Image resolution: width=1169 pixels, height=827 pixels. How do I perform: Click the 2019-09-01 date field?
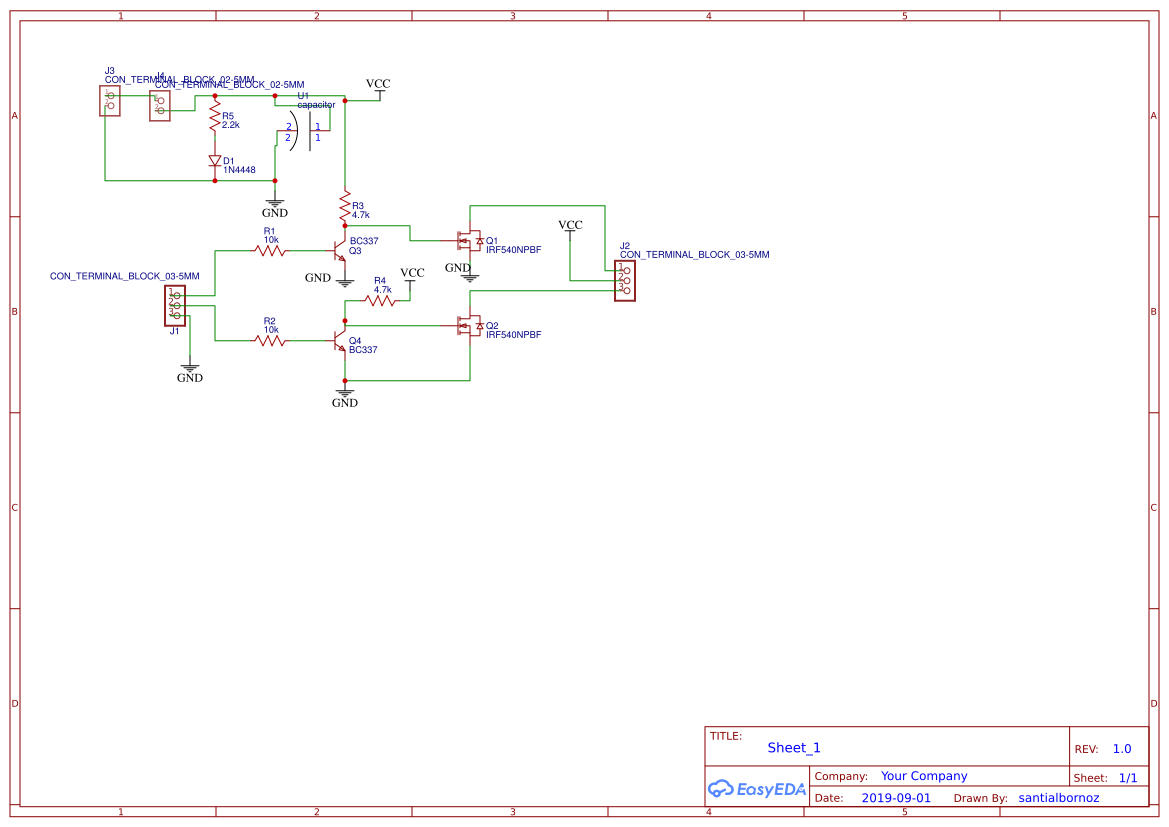[x=896, y=797]
